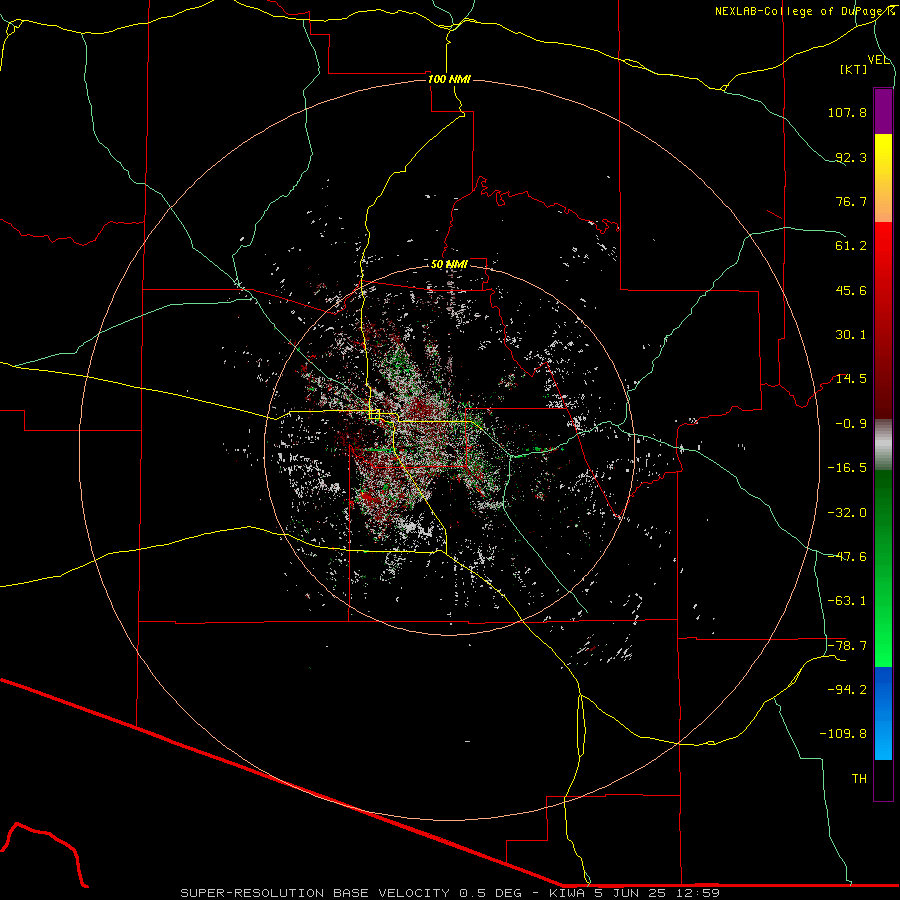
Task: Select the -16.5 velocity scale value
Action: 847,468
